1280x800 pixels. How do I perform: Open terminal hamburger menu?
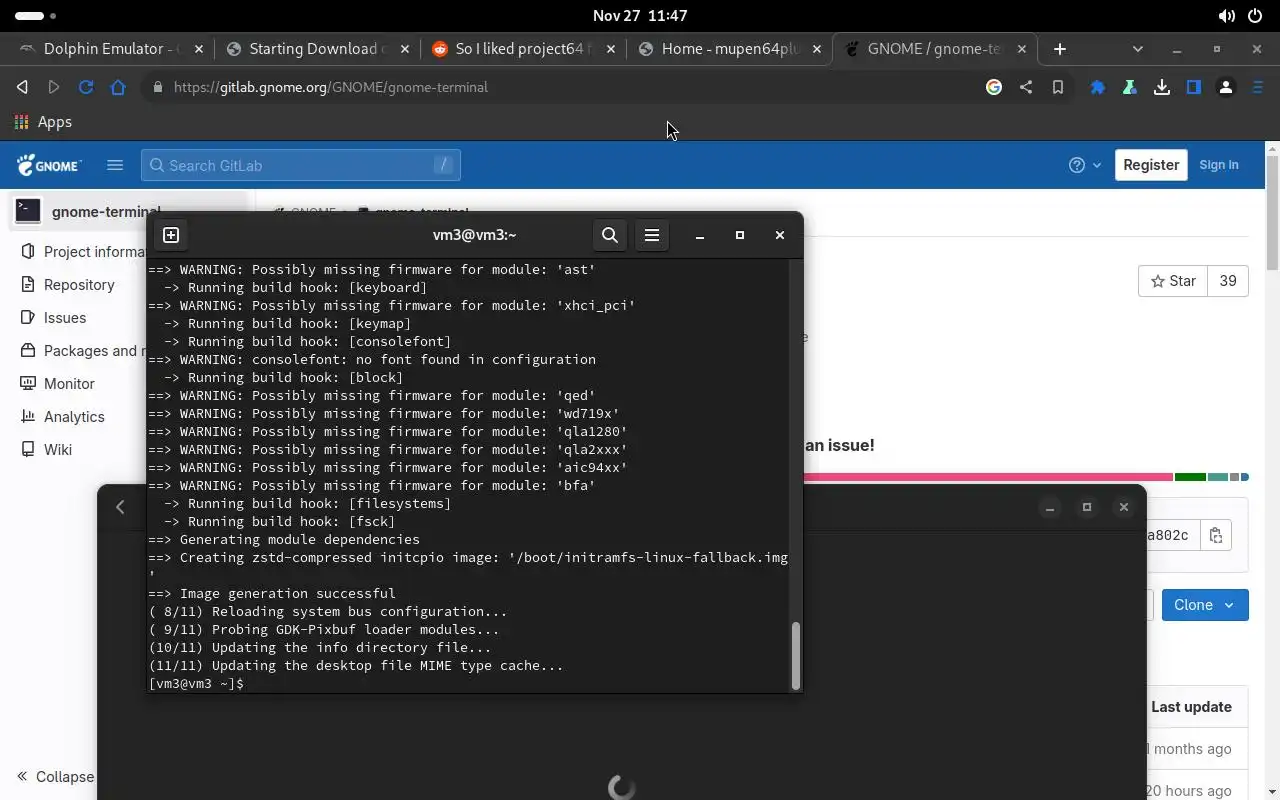click(x=652, y=235)
